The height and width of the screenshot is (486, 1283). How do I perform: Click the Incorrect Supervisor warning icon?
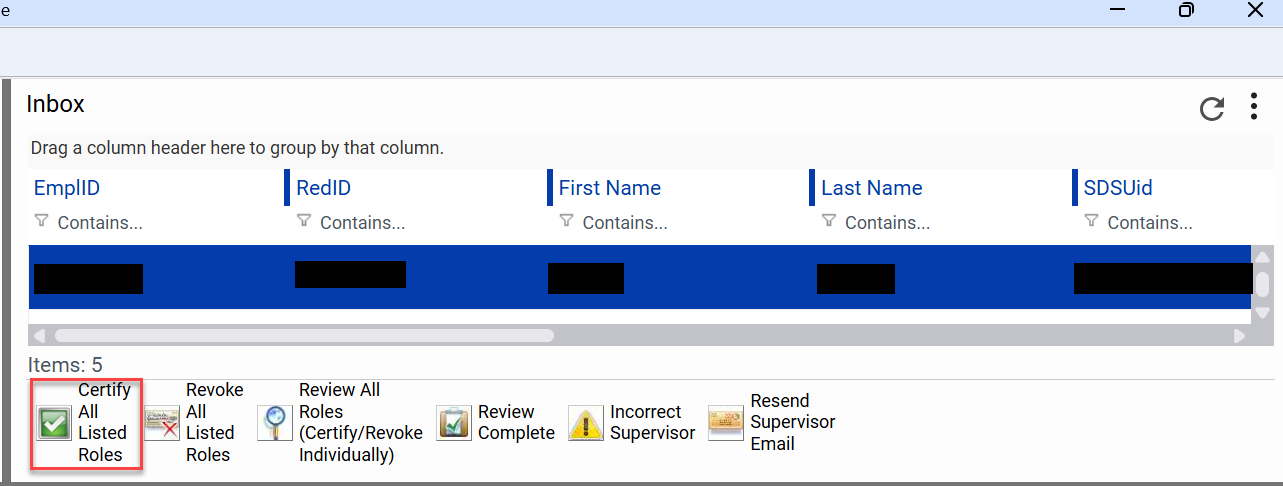[x=586, y=423]
